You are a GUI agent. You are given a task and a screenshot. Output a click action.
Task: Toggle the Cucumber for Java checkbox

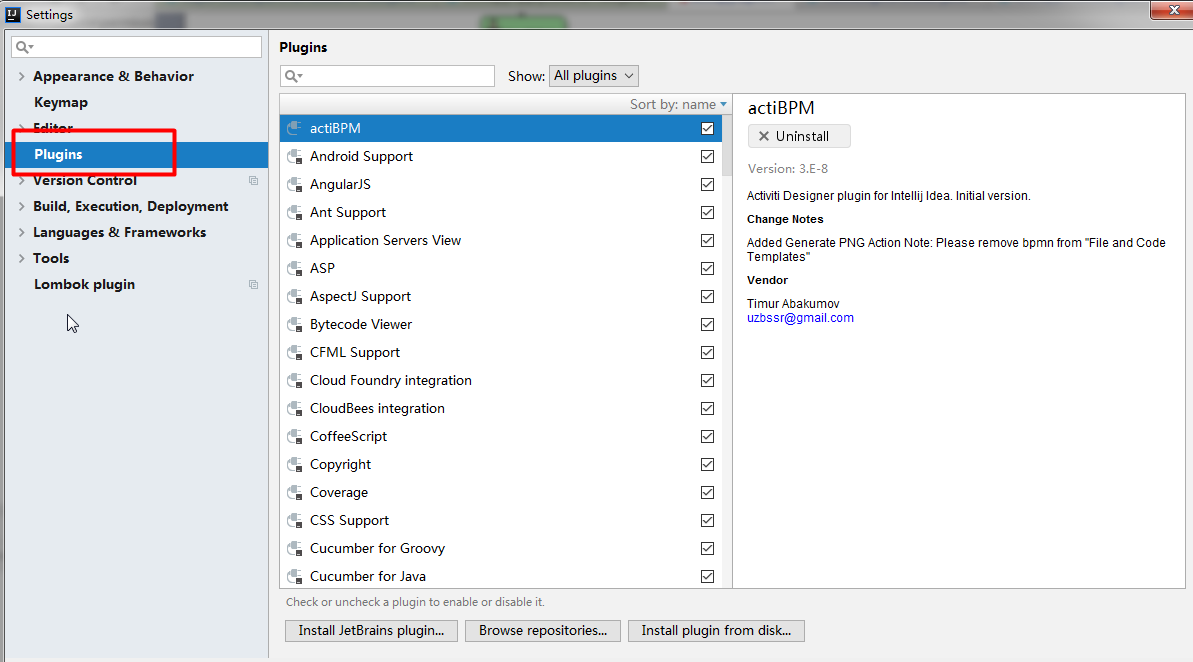tap(708, 577)
